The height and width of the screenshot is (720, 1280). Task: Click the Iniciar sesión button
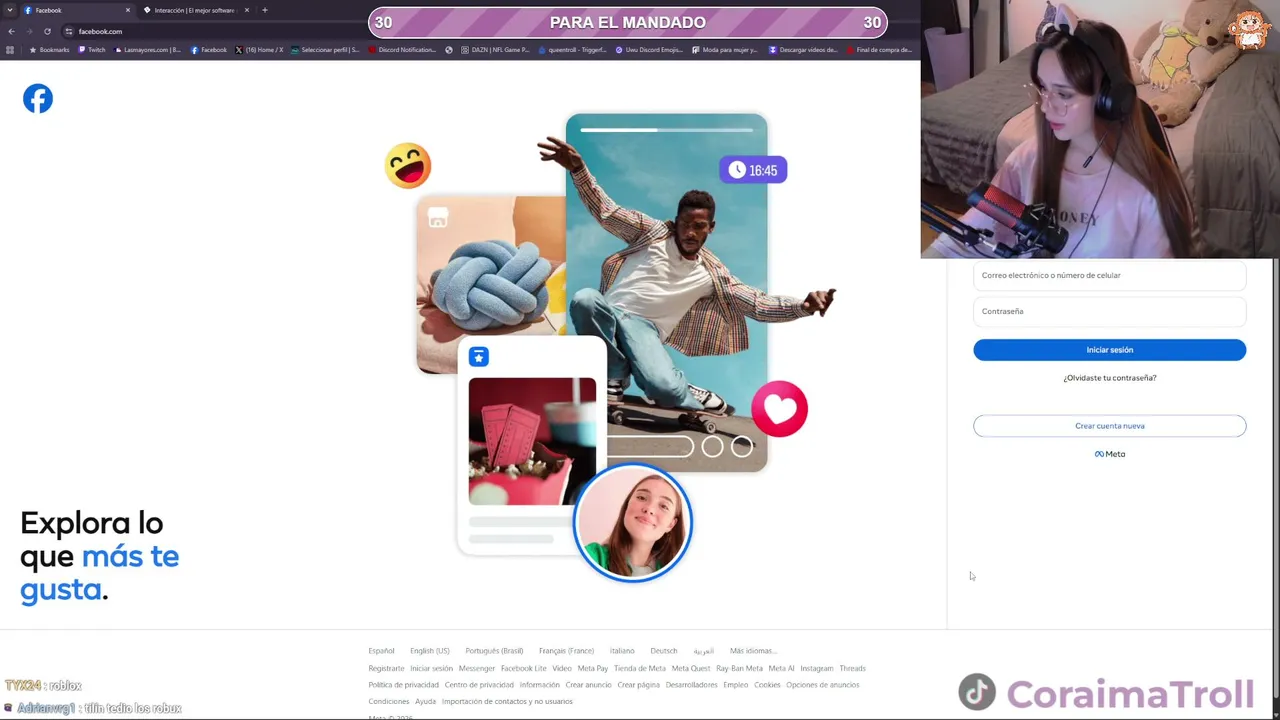click(x=1110, y=350)
